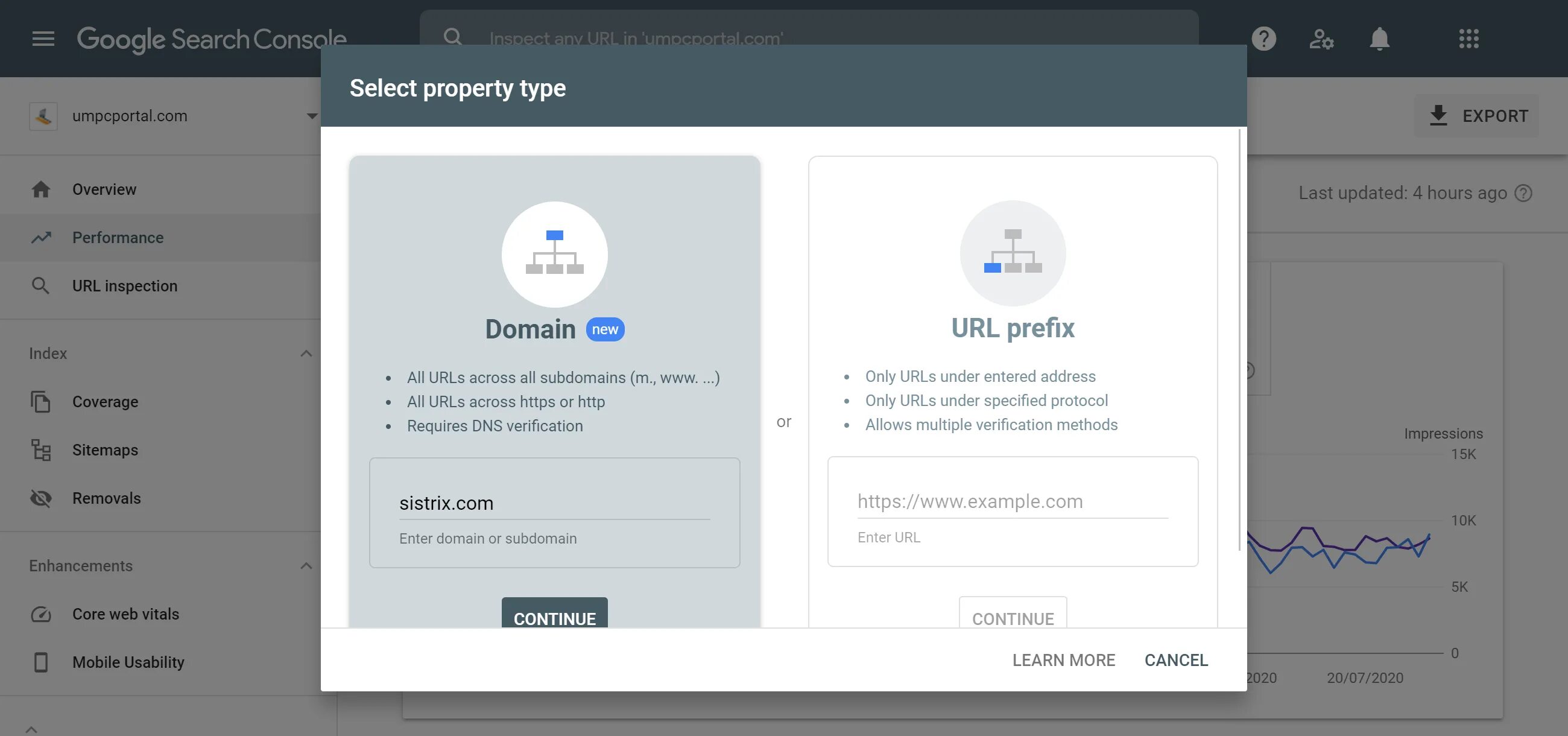Collapse the Enhancements section
This screenshot has height=736, width=1568.
pos(306,566)
